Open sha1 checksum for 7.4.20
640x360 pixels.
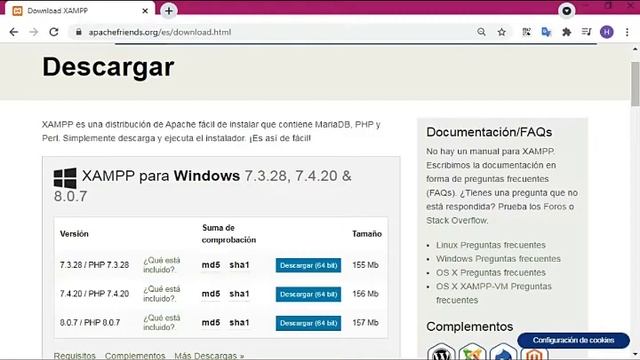pyautogui.click(x=239, y=294)
